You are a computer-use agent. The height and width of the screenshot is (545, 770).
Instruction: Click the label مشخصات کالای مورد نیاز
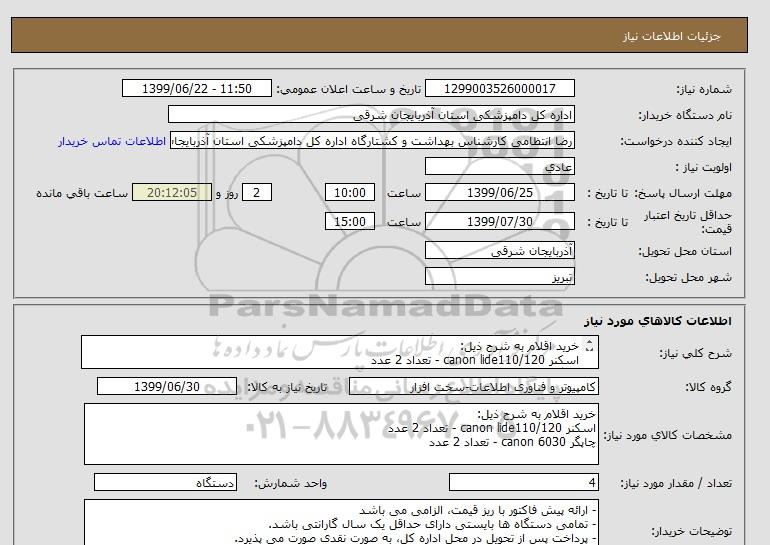667,435
